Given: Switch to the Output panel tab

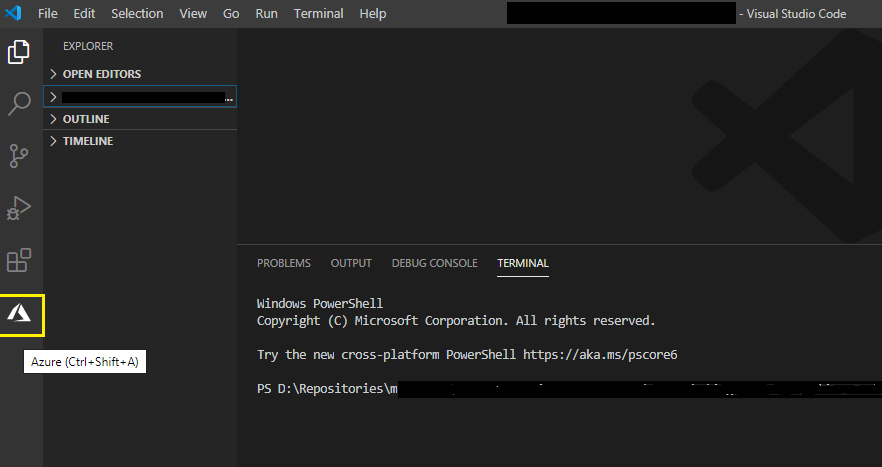Looking at the screenshot, I should [x=351, y=263].
